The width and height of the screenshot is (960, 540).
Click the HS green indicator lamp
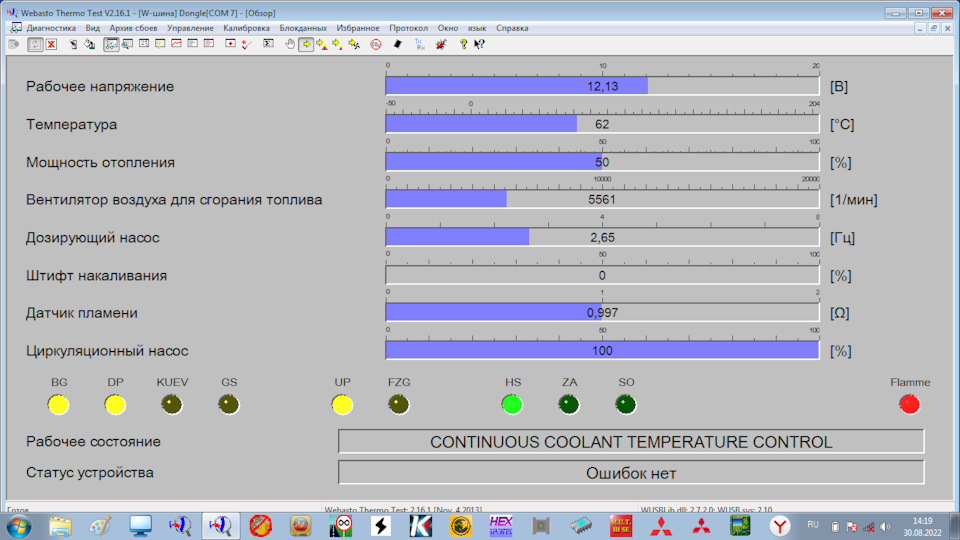[512, 405]
